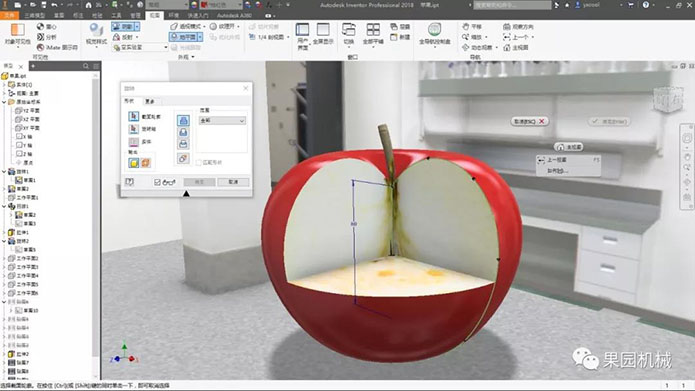This screenshot has width=695, height=391.
Task: Click the Axis selector icon in revolve dialog
Action: click(133, 129)
